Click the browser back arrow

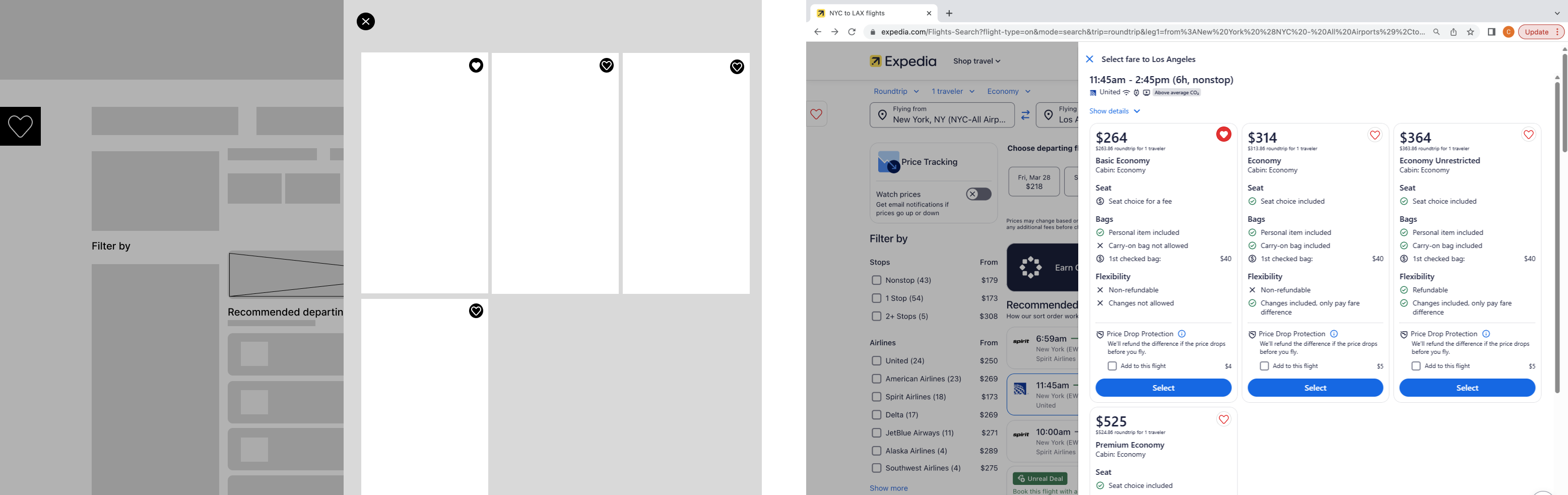point(817,32)
